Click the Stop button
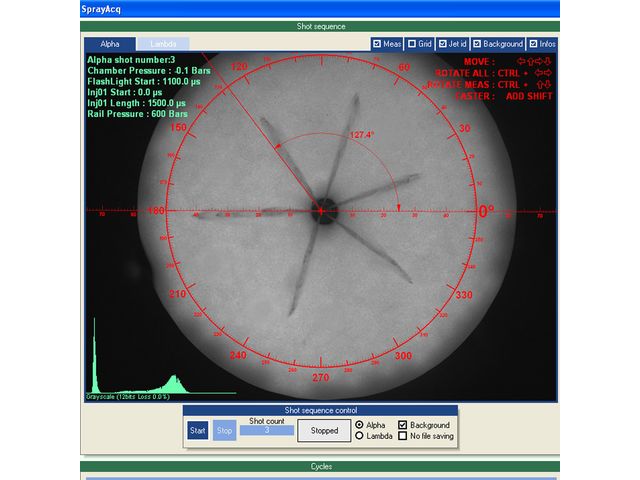The height and width of the screenshot is (480, 640). (x=225, y=431)
